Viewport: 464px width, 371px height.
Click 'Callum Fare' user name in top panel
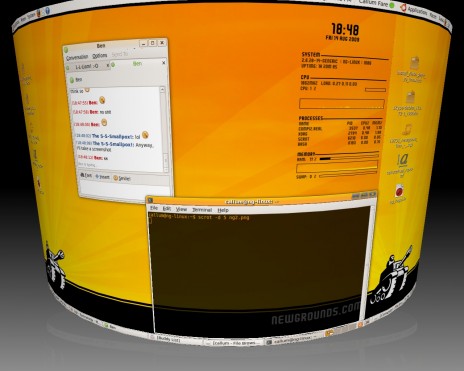coord(373,3)
